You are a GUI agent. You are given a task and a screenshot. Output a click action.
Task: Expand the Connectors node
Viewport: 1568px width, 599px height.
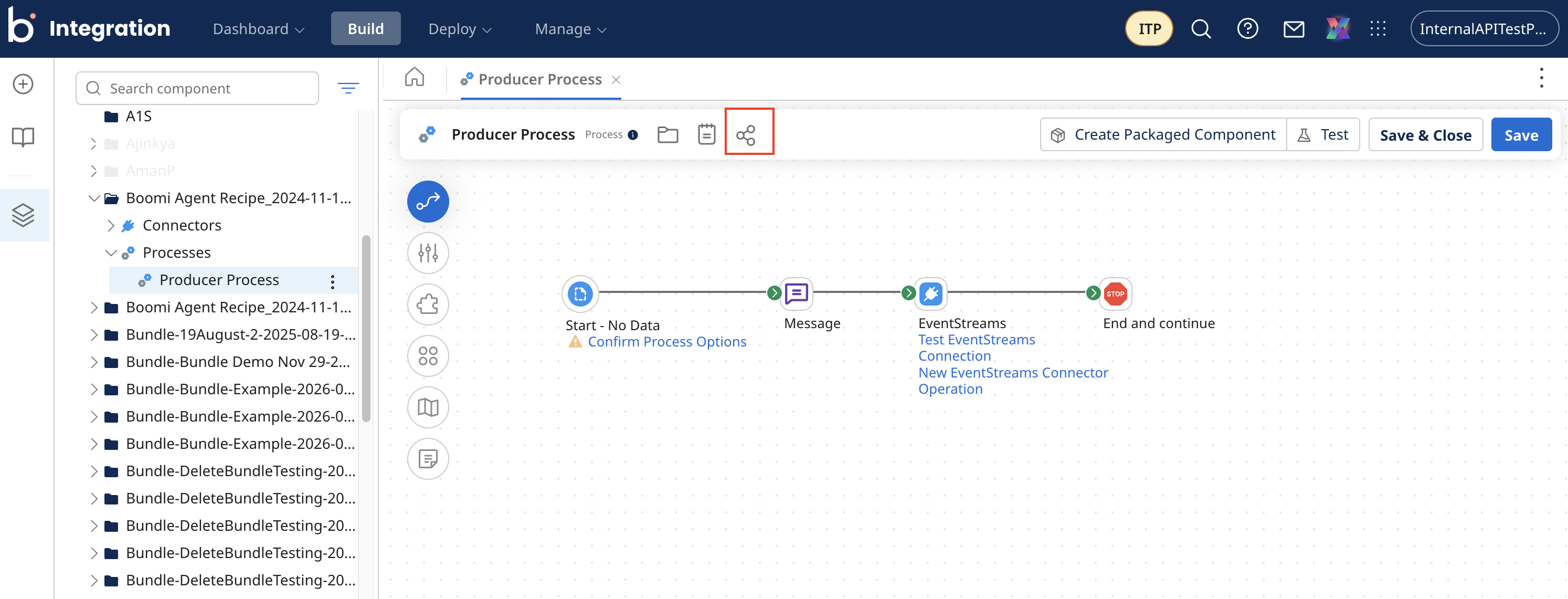pyautogui.click(x=111, y=225)
